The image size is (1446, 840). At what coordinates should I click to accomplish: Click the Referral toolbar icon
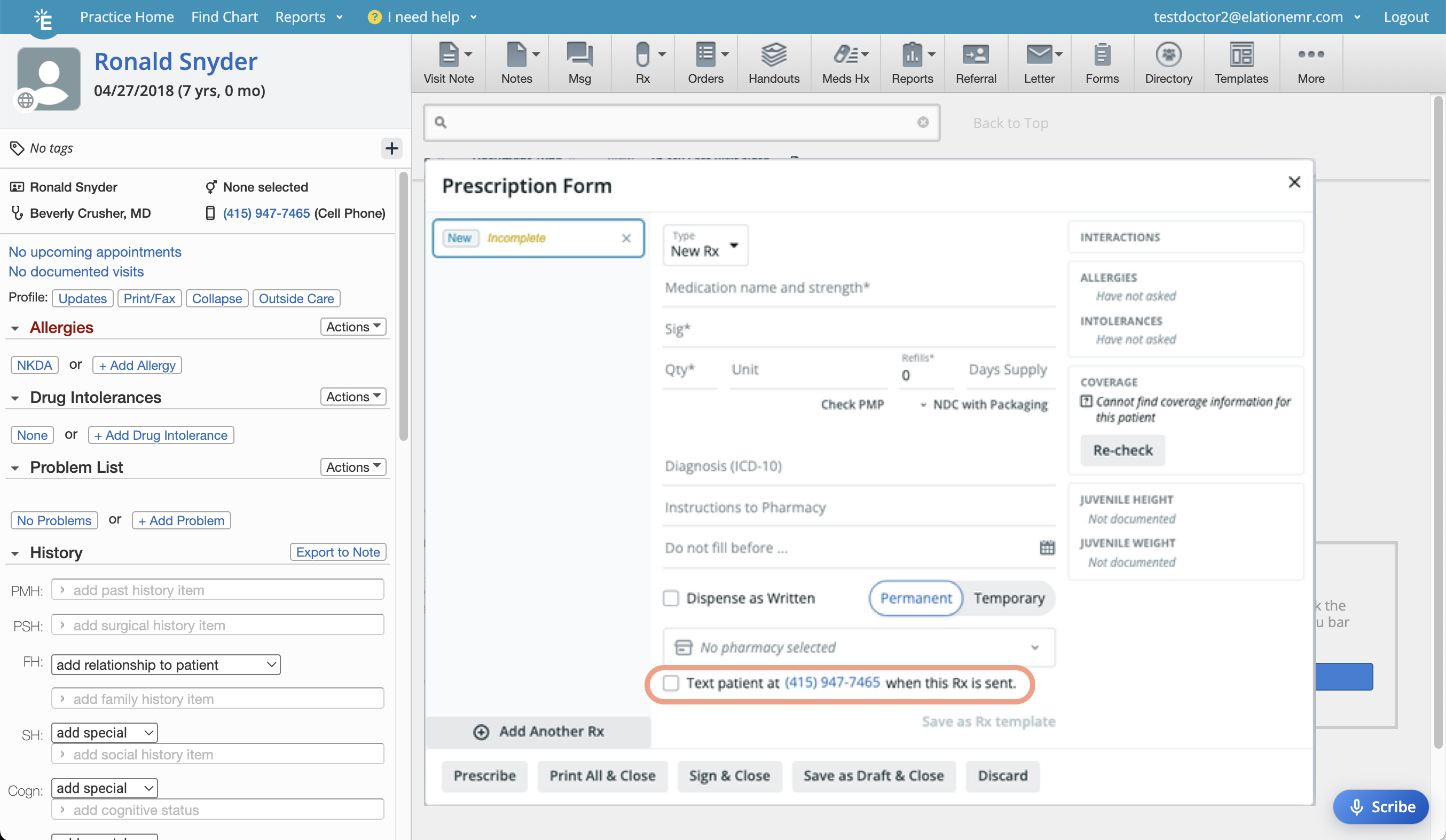pos(976,62)
